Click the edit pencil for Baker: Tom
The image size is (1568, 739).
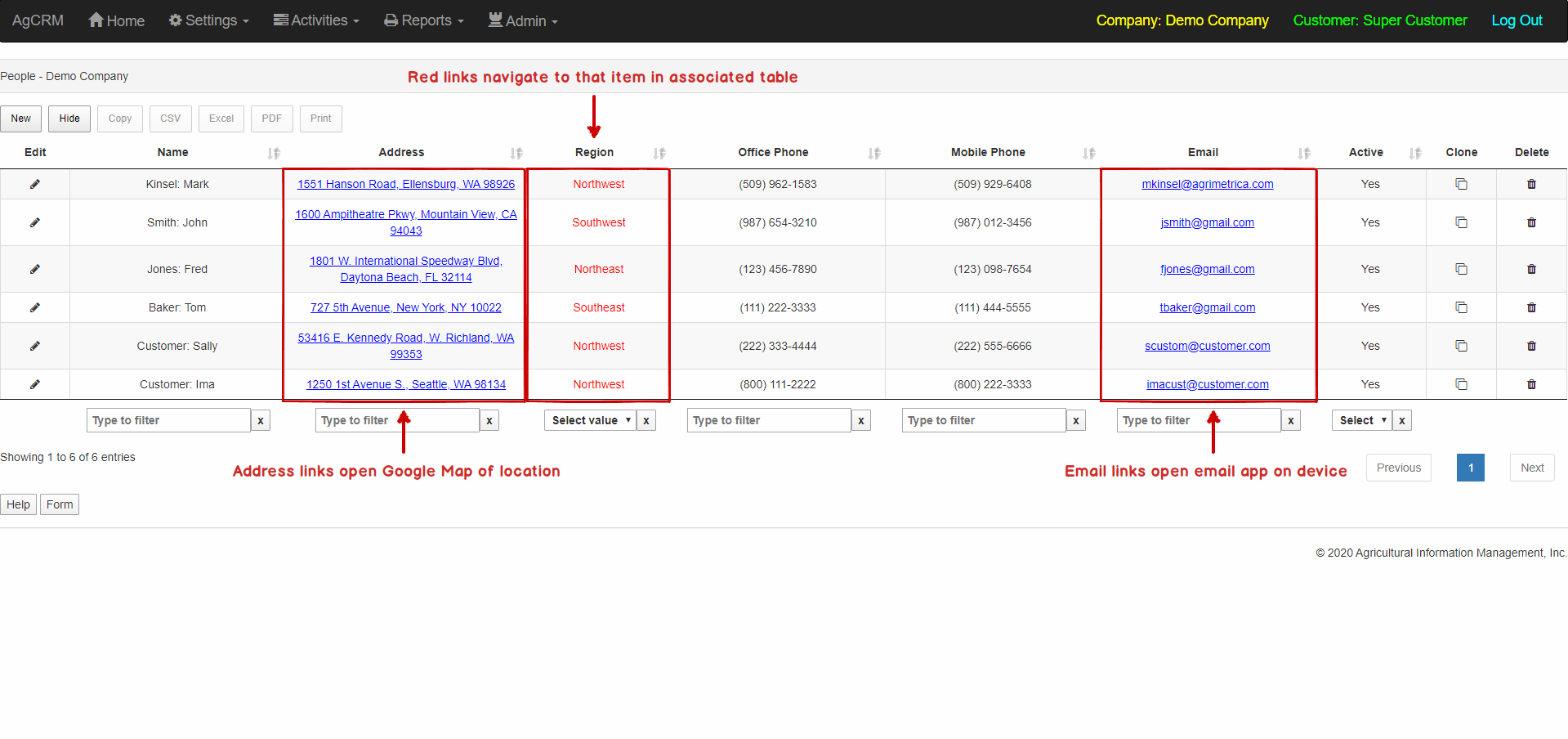(35, 307)
